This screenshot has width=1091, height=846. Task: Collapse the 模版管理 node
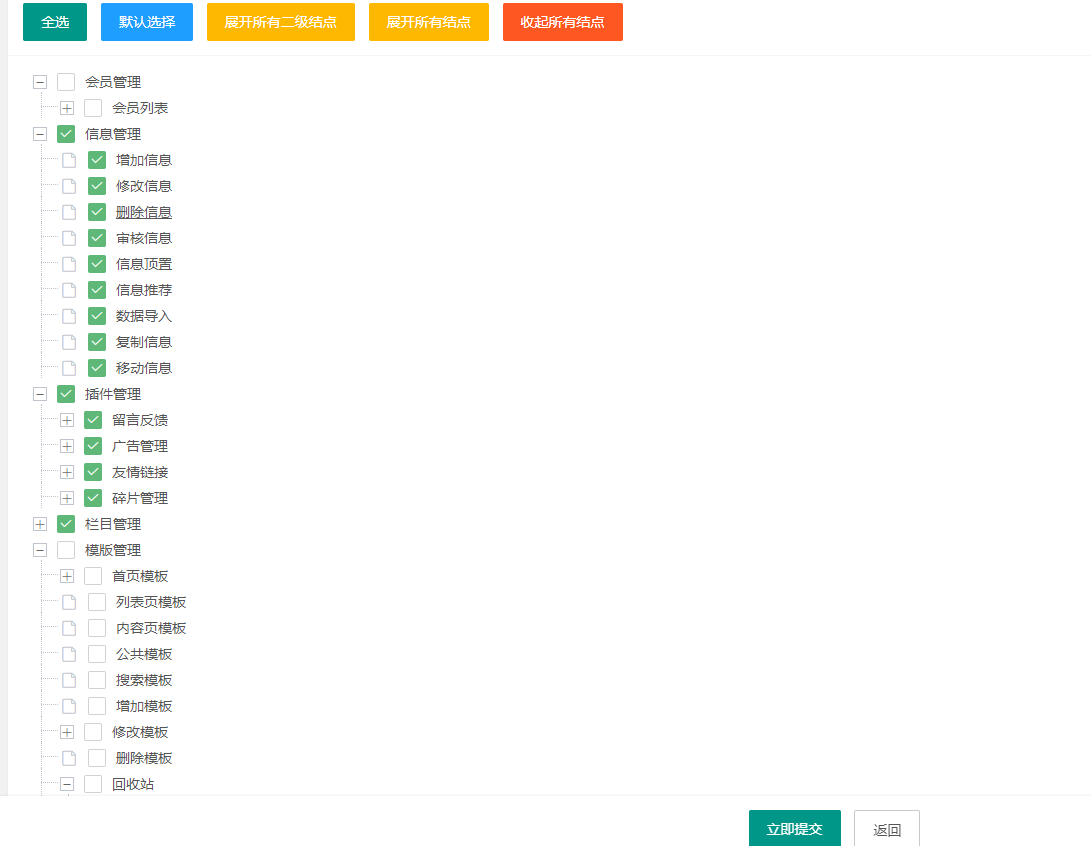[40, 550]
